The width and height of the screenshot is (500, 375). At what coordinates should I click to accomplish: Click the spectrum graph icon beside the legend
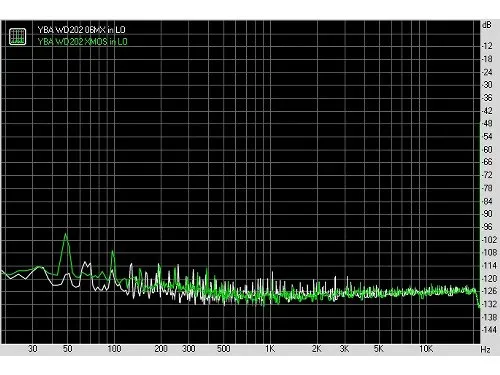pos(17,36)
